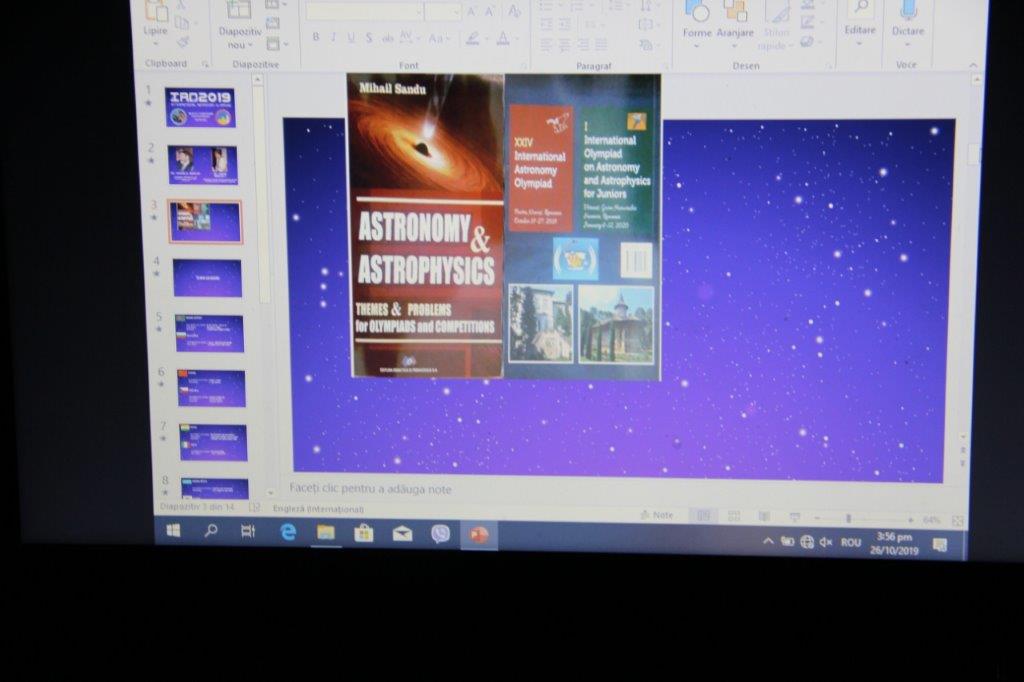The width and height of the screenshot is (1024, 682).
Task: Open character spacing (AV) options
Action: (408, 39)
